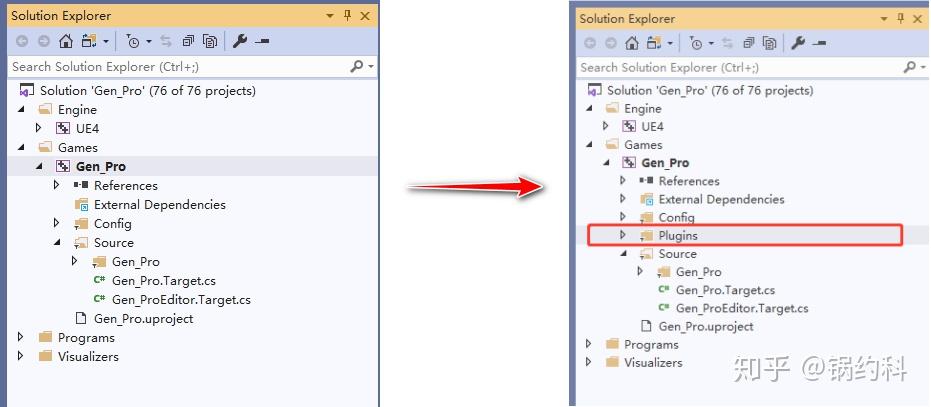Open search options dropdown in left search box
Viewport: 931px width, 407px height.
click(372, 67)
